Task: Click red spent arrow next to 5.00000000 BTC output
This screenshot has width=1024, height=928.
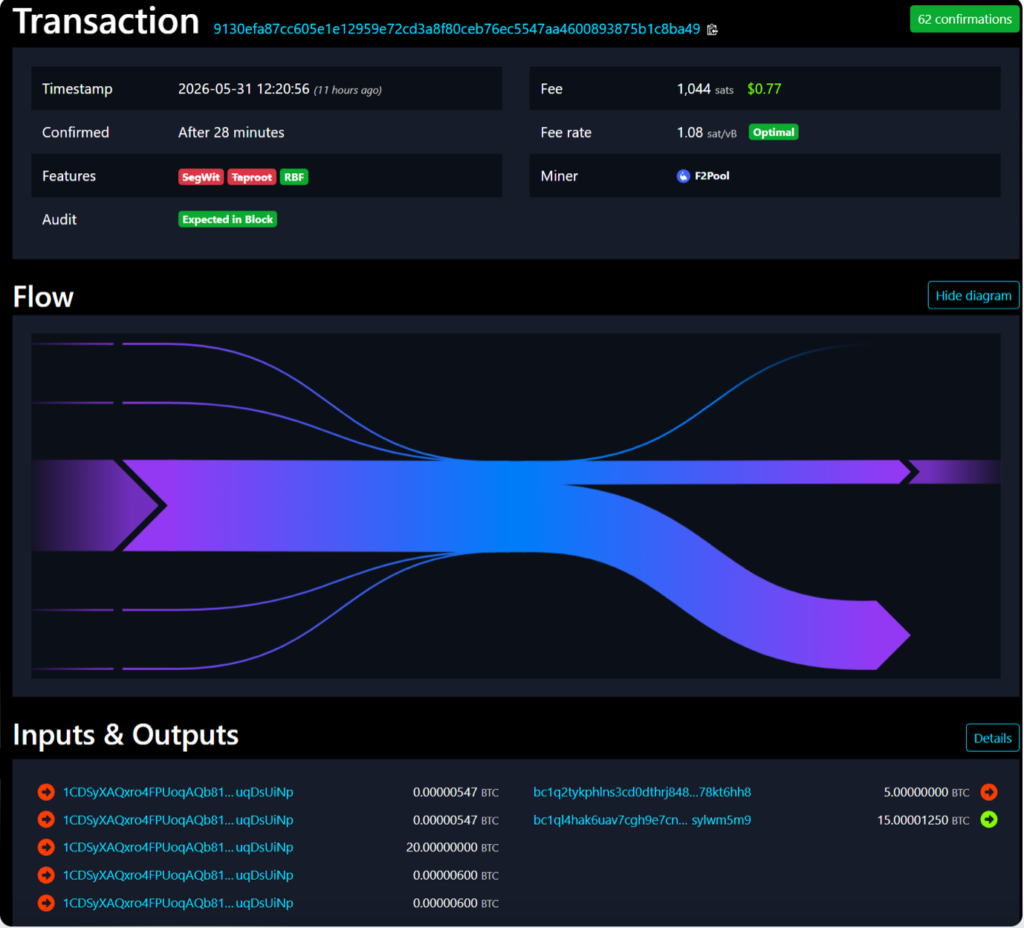Action: pyautogui.click(x=989, y=792)
